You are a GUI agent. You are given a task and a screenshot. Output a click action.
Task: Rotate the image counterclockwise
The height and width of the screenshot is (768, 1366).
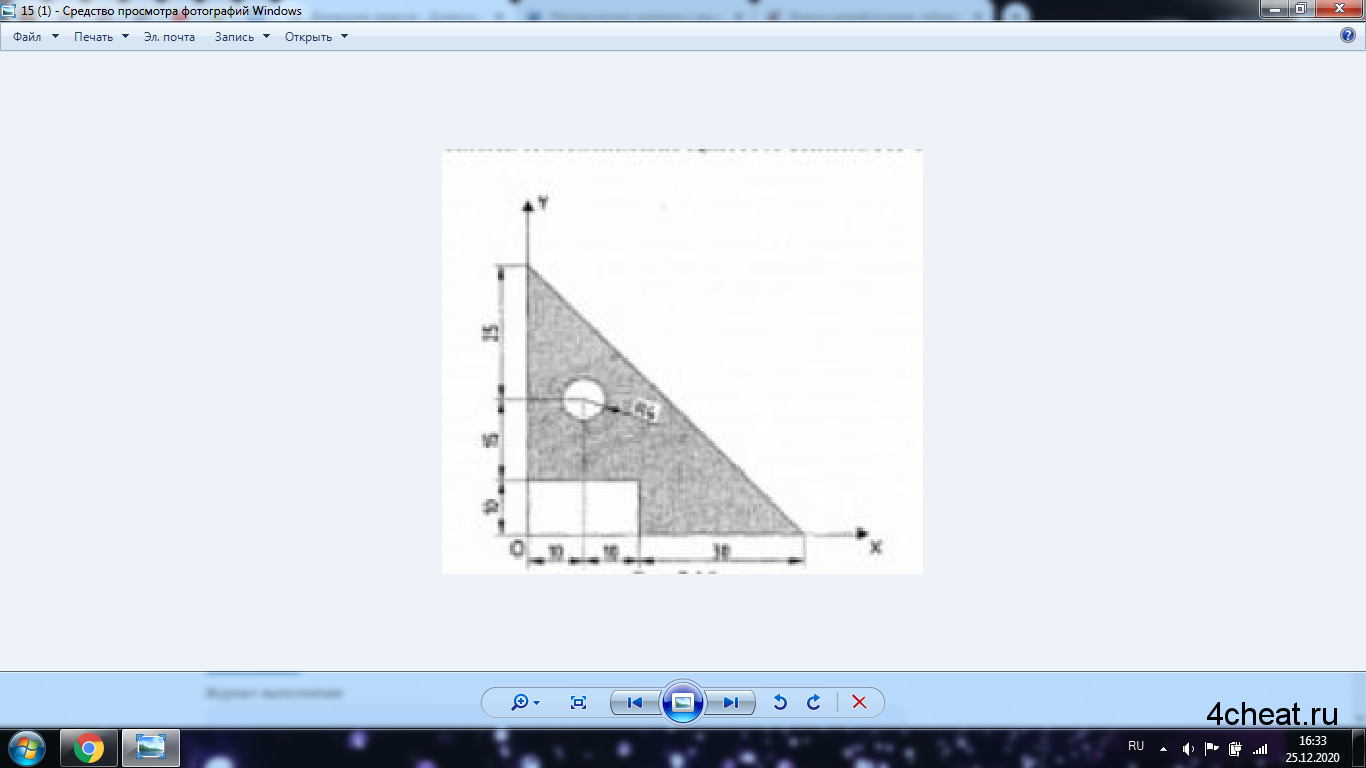pyautogui.click(x=780, y=702)
